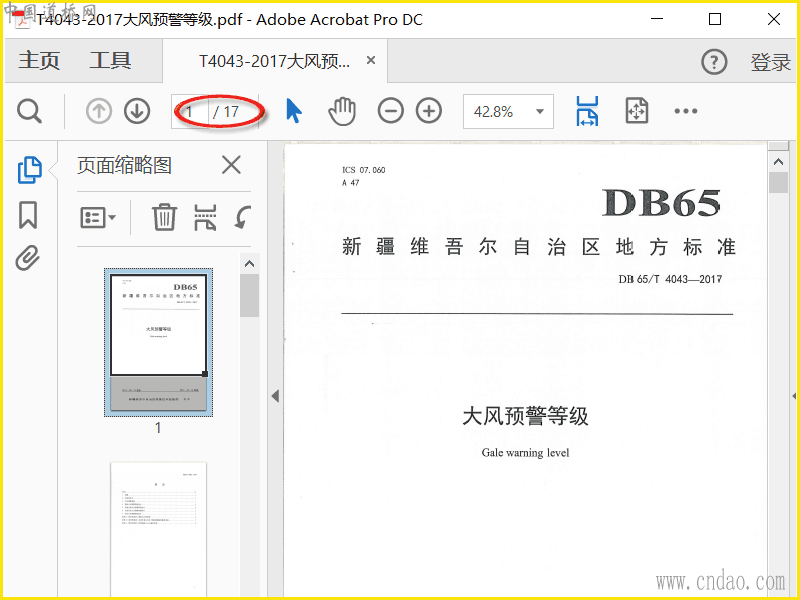
Task: Open the help question mark icon
Action: [714, 62]
